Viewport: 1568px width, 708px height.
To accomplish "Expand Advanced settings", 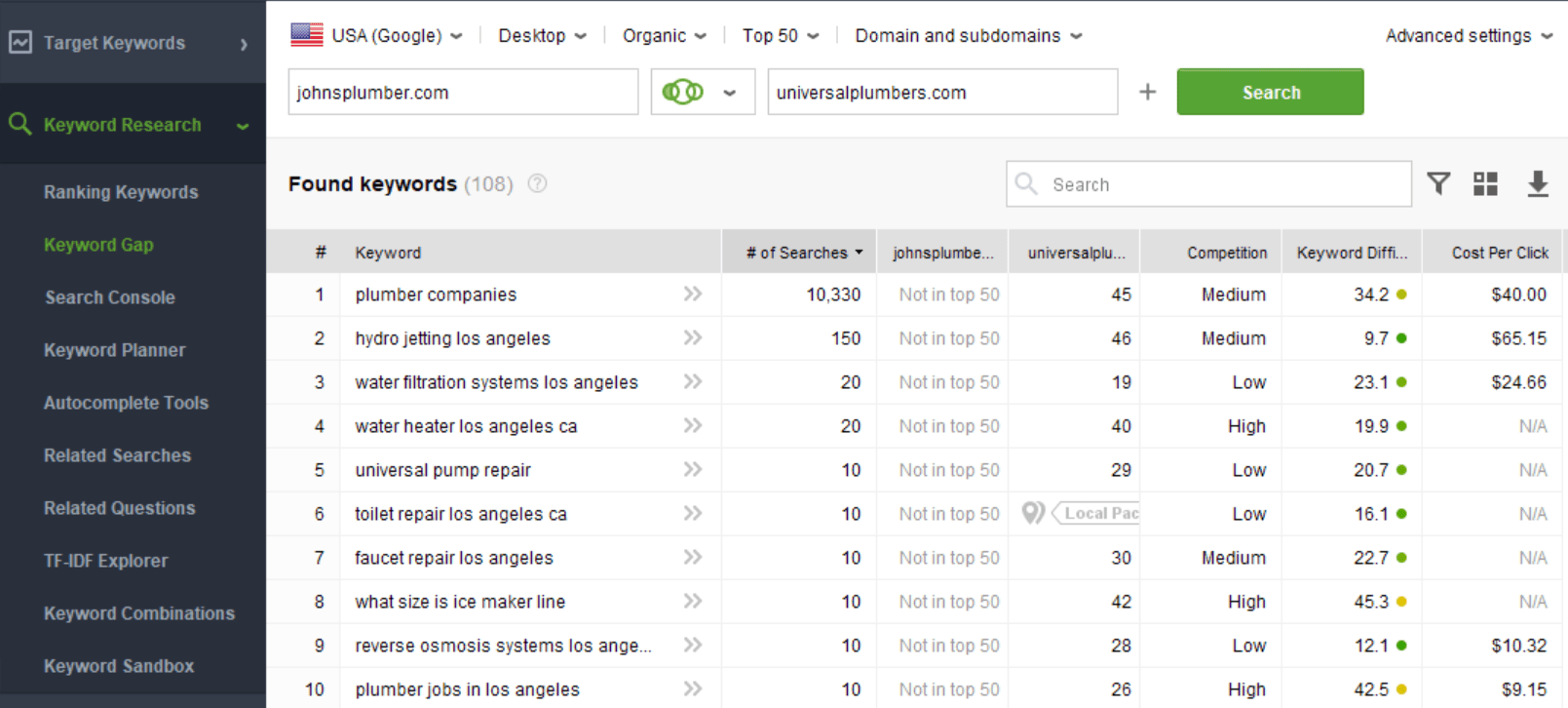I will click(x=1469, y=35).
